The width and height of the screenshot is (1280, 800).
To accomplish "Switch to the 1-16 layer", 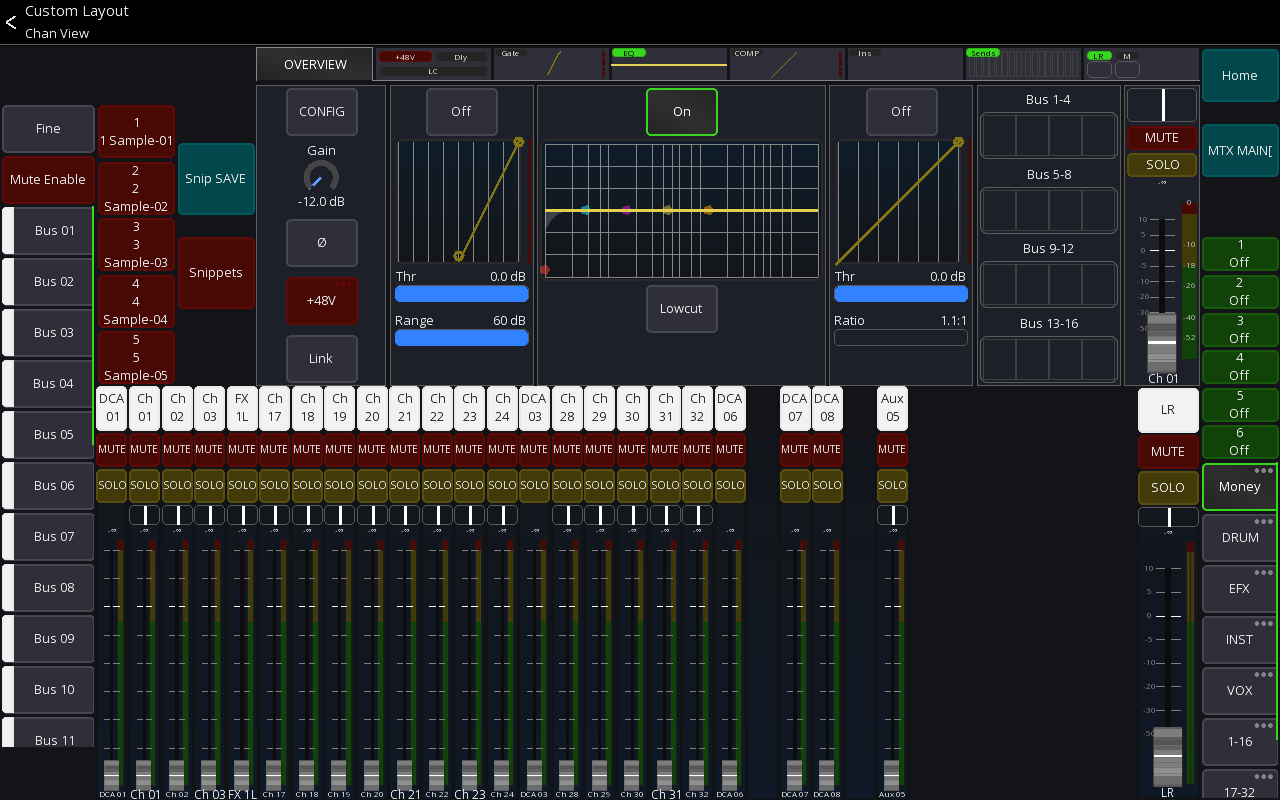I will [1239, 742].
